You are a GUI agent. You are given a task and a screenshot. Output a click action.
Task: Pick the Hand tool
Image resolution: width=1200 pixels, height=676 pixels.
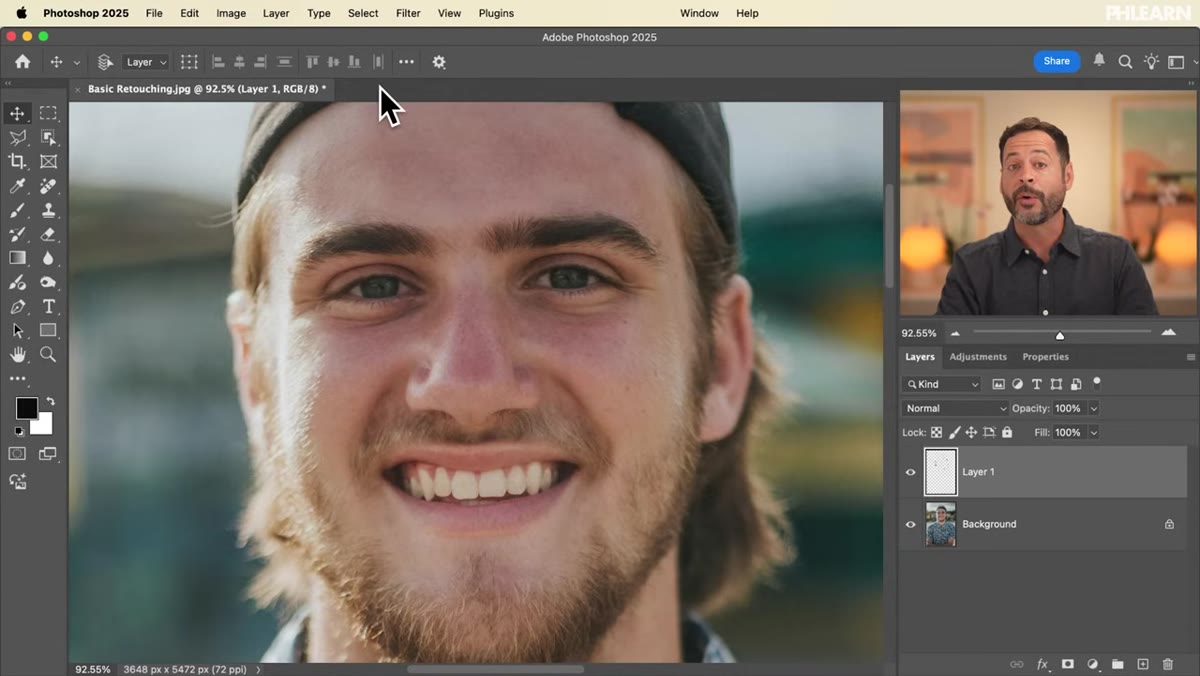pos(17,354)
